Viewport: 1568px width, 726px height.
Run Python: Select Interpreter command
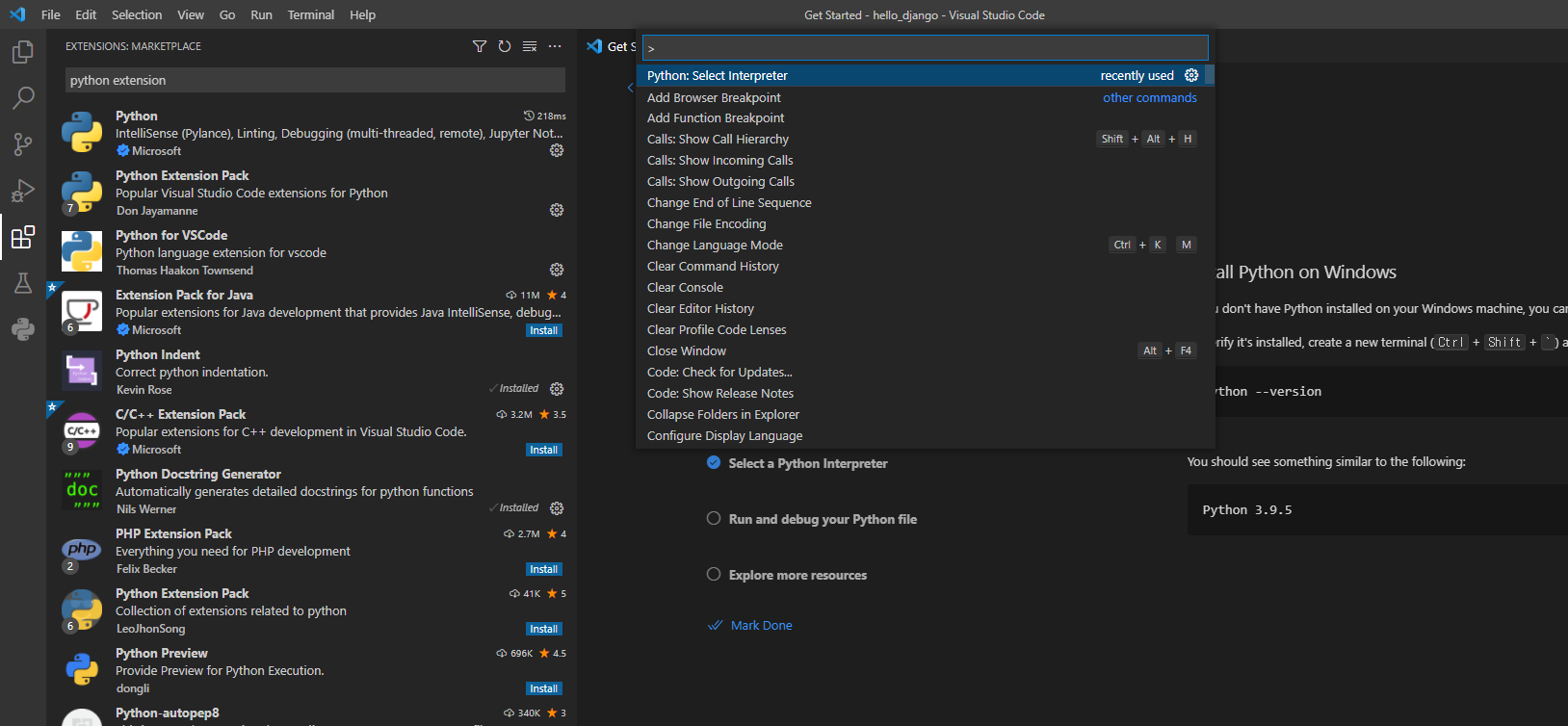tap(920, 75)
